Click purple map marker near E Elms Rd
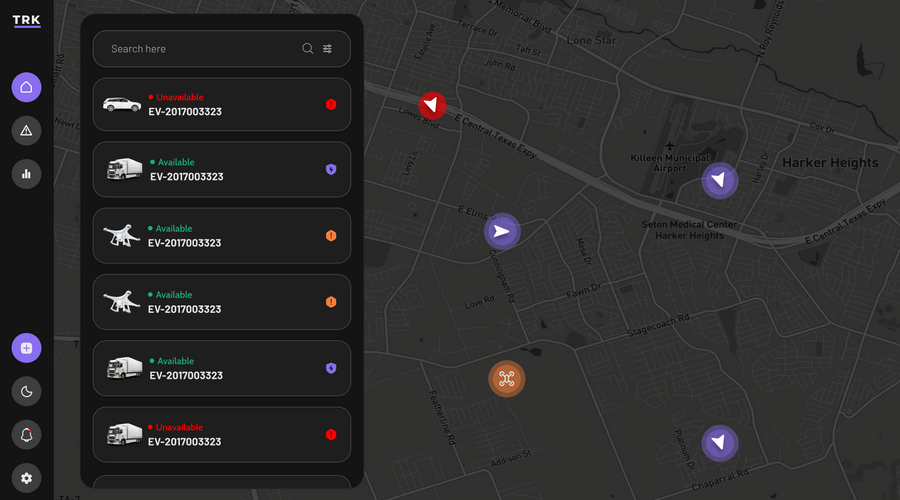This screenshot has height=500, width=900. [502, 231]
